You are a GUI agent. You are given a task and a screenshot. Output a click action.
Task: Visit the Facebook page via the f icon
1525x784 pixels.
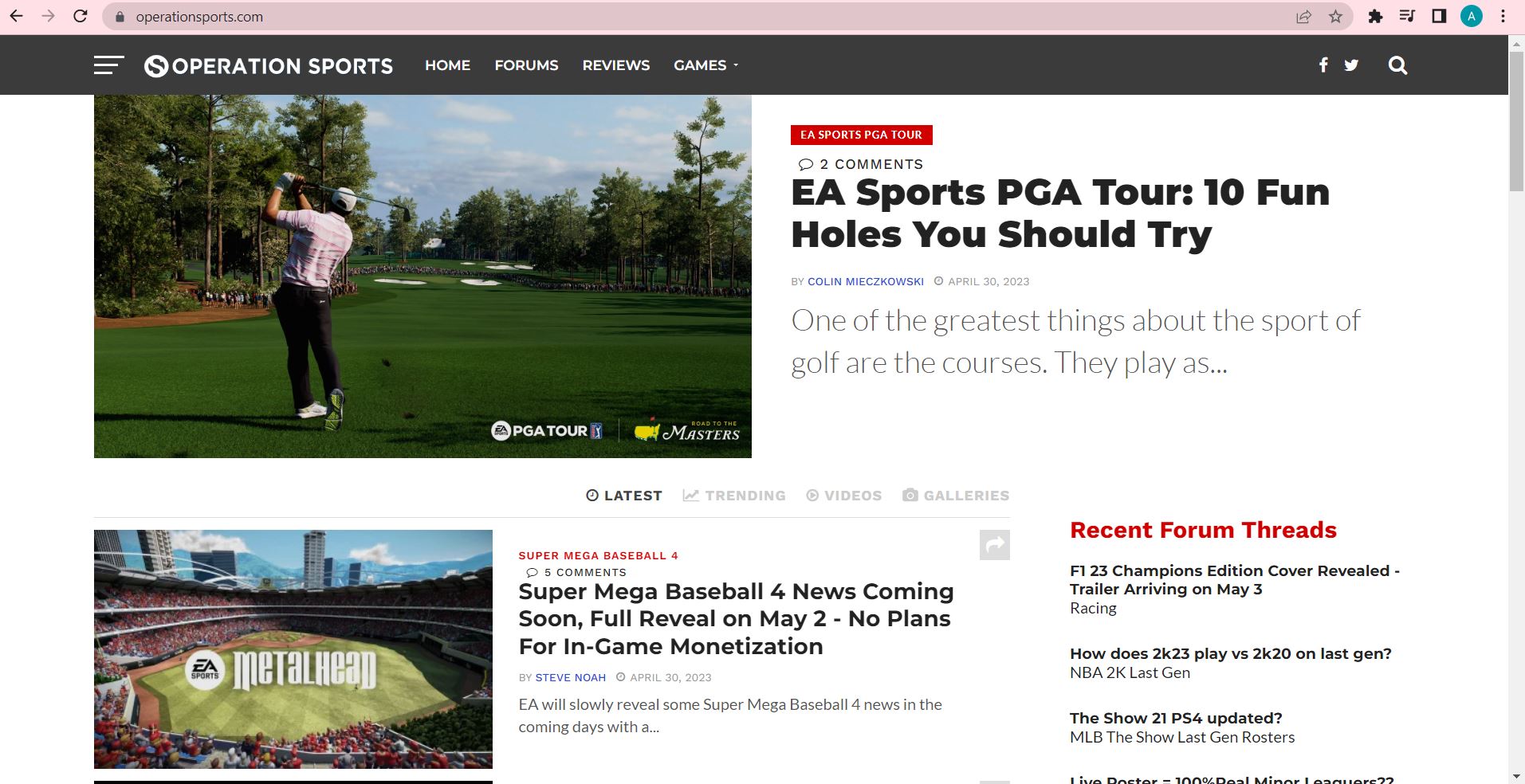(x=1323, y=65)
